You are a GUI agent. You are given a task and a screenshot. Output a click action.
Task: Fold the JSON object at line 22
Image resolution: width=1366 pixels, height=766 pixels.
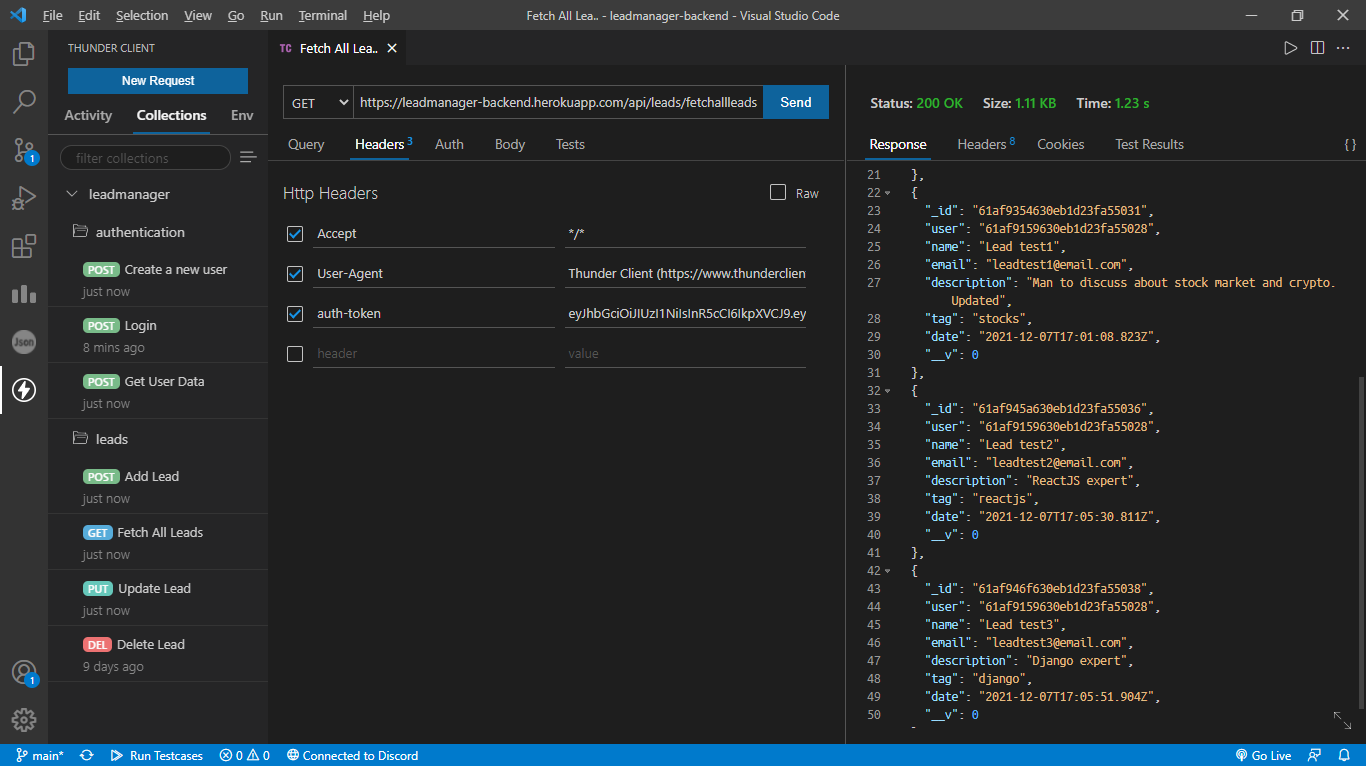[x=887, y=193]
